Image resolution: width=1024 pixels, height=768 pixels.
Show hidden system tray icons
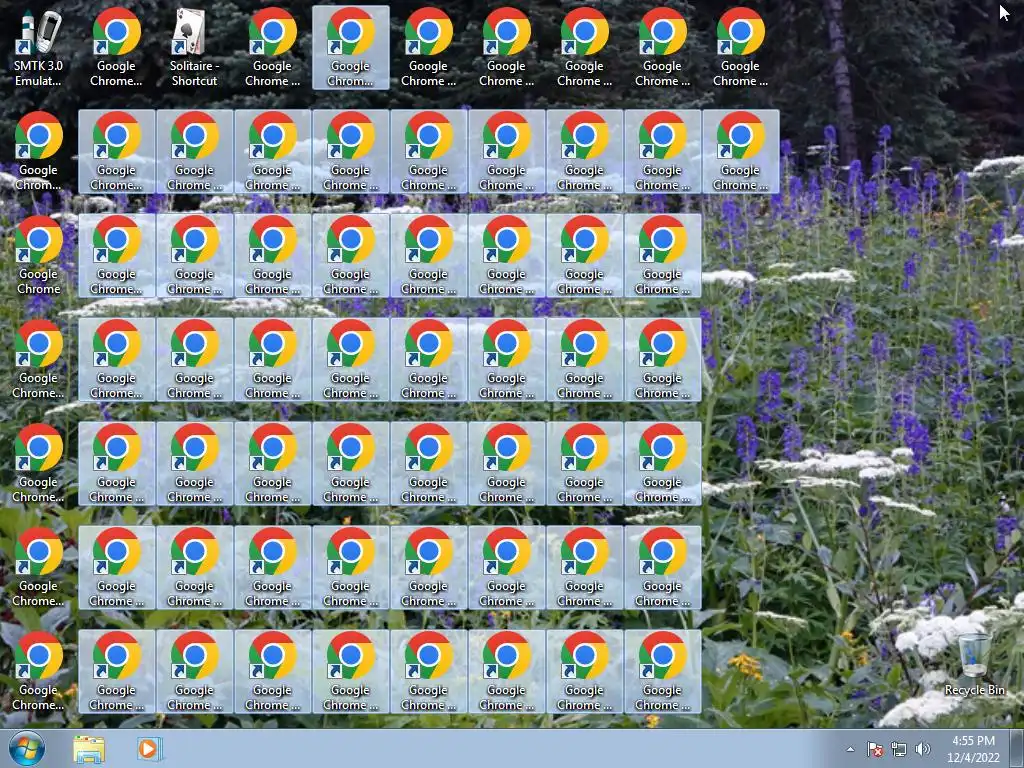(x=850, y=750)
